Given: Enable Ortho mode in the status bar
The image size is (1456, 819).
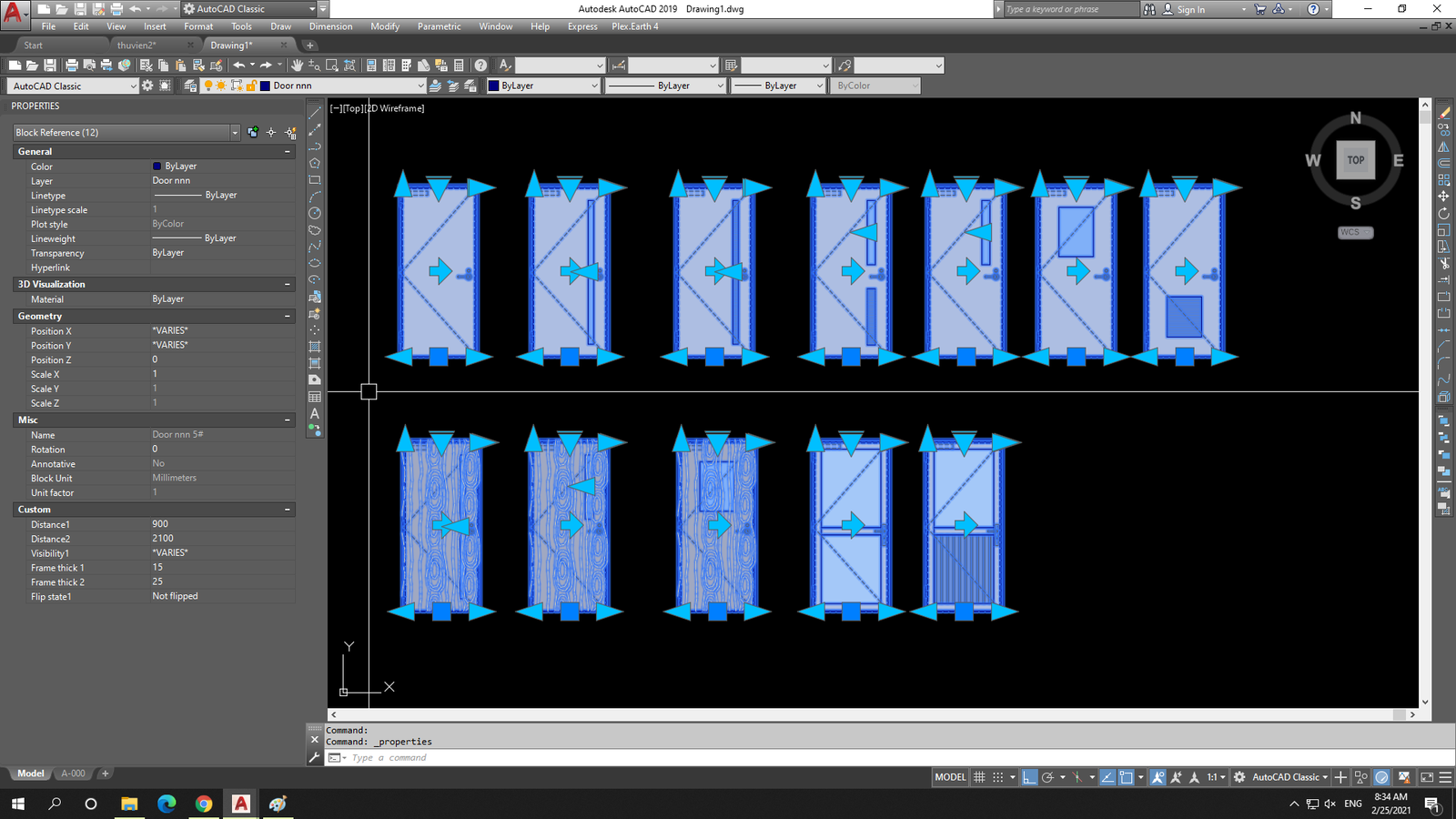Looking at the screenshot, I should (1029, 777).
